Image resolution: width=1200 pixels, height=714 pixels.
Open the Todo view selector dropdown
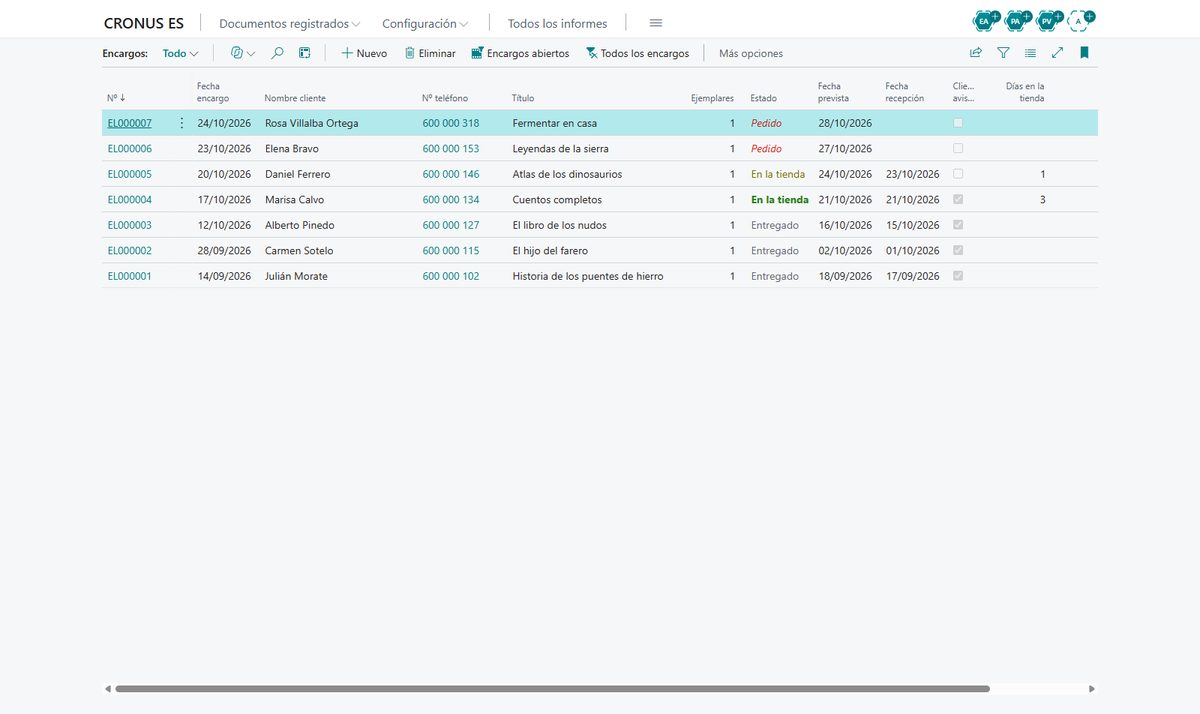(x=180, y=53)
